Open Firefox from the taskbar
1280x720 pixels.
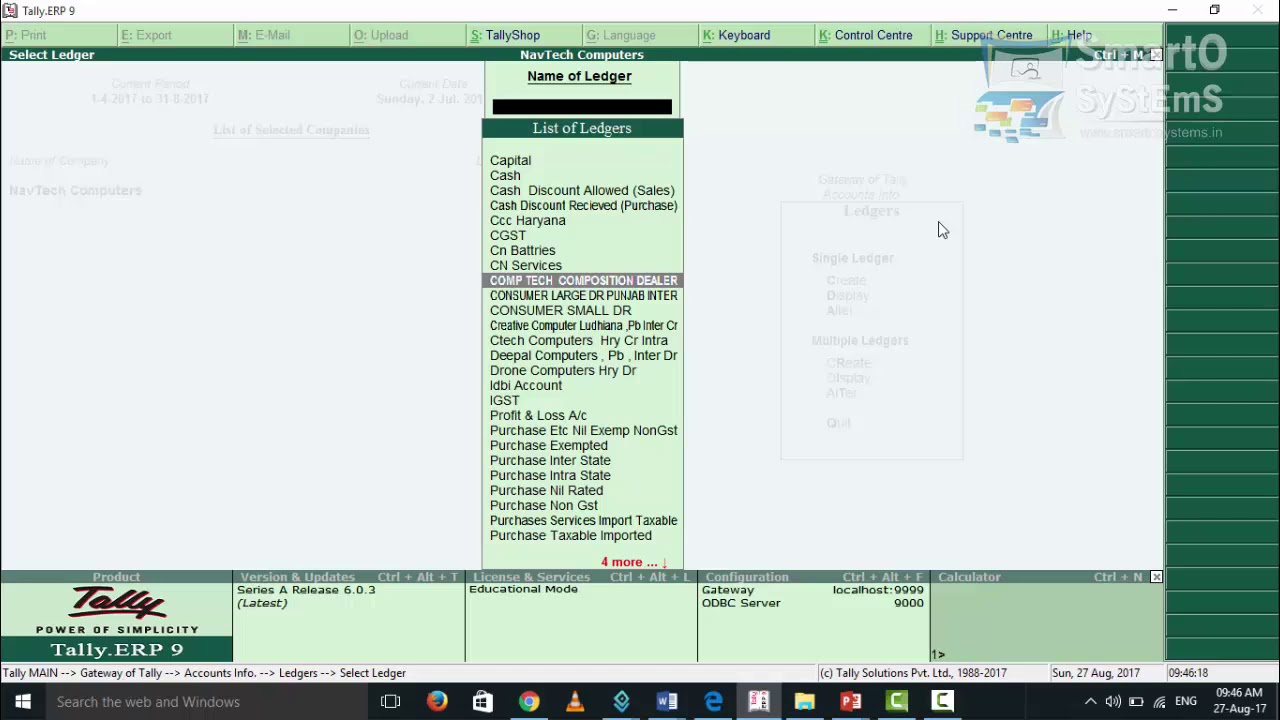[x=437, y=701]
